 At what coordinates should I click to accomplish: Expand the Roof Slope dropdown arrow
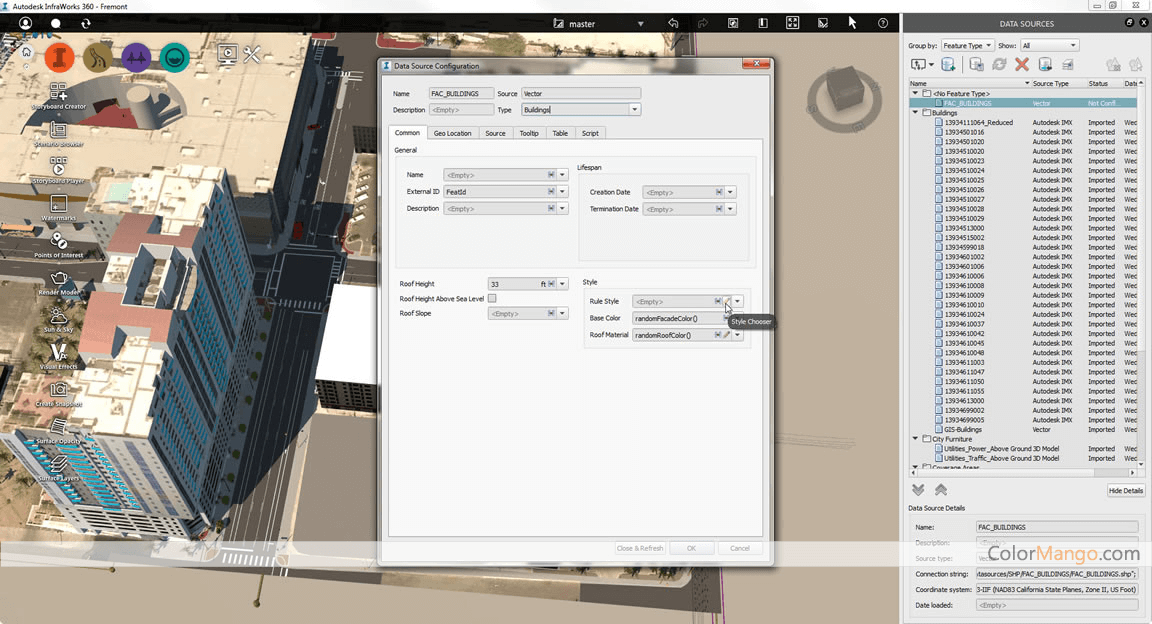click(563, 314)
